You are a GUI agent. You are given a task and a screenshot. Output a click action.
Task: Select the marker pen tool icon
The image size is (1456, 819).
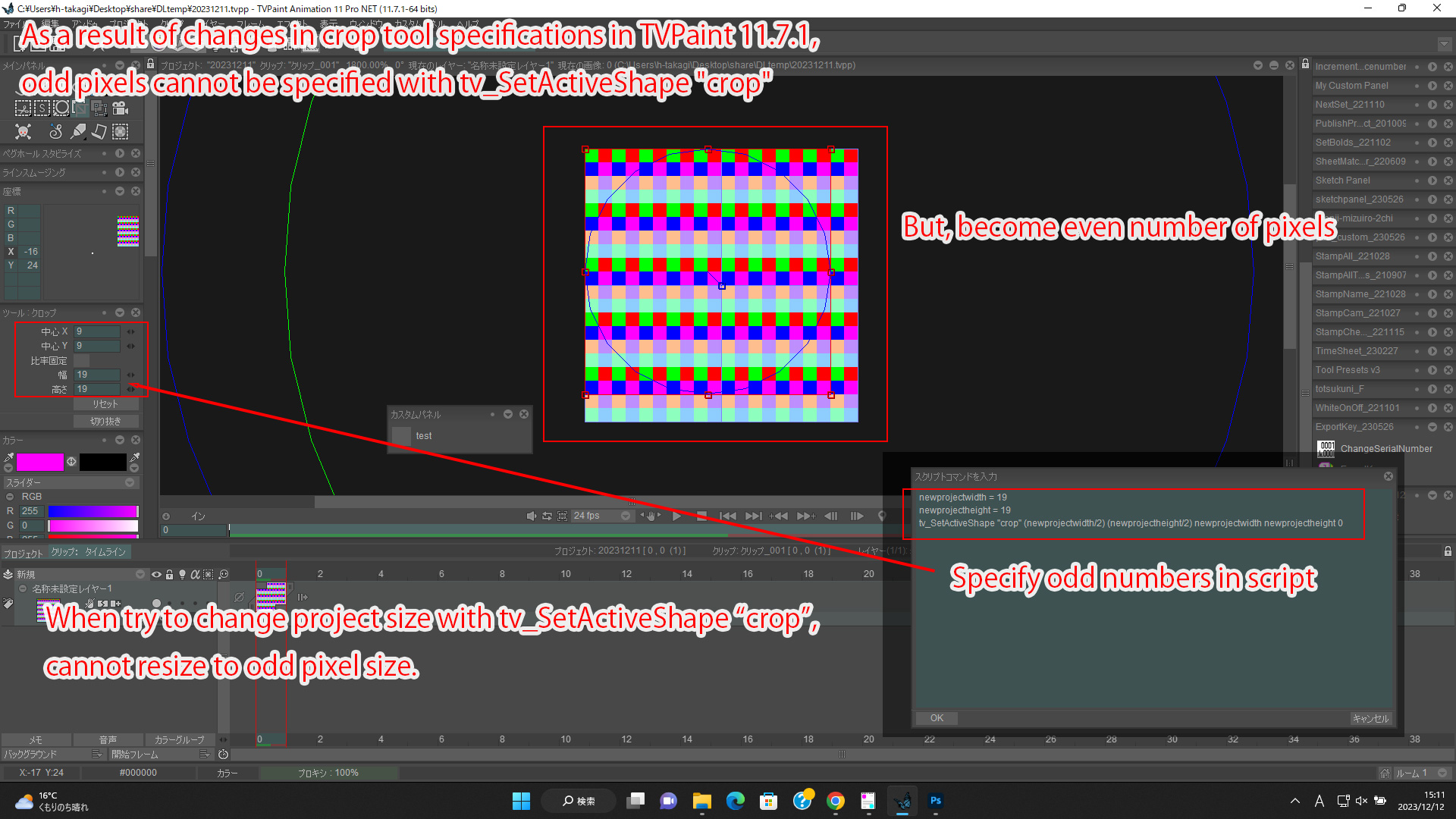[79, 132]
